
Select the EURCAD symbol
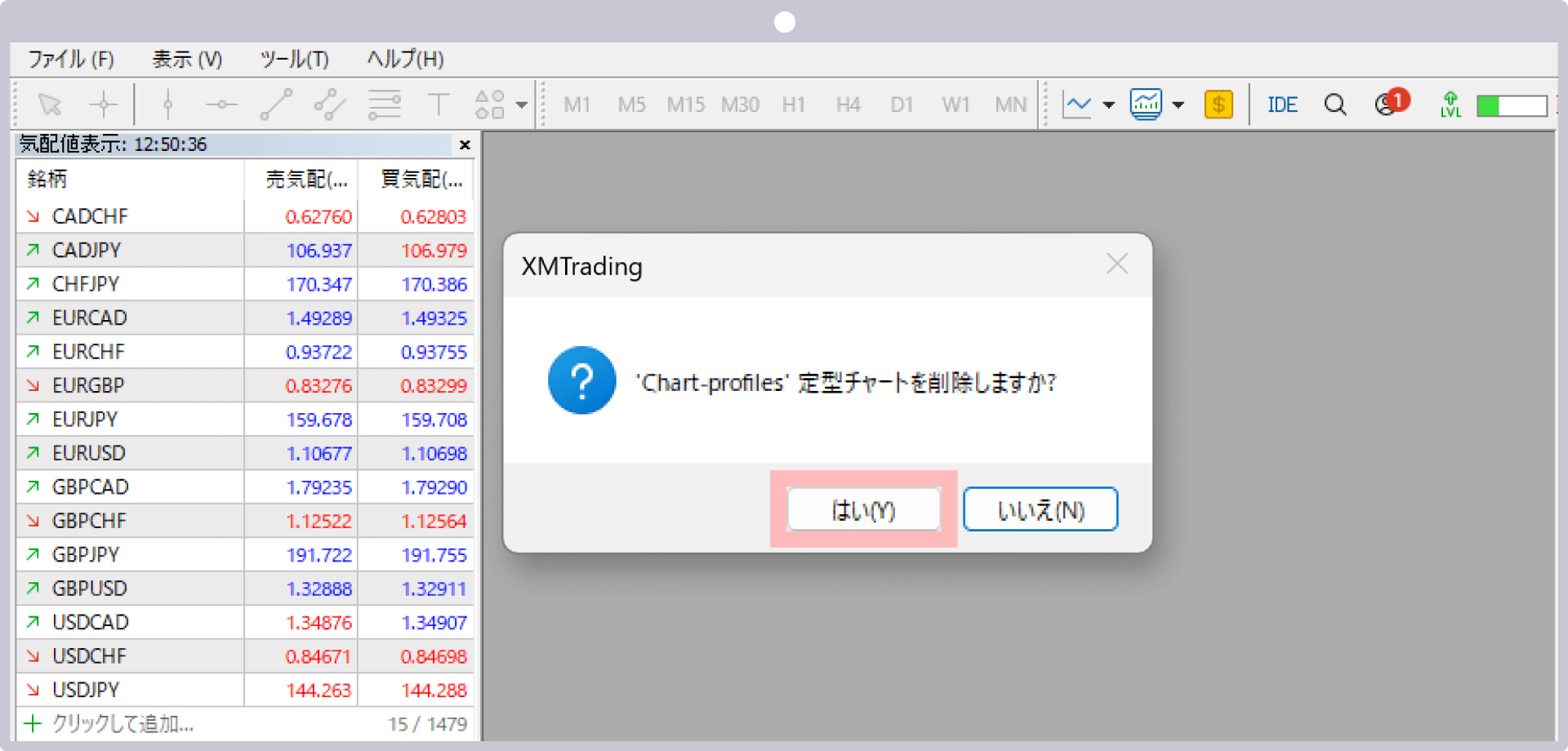tap(89, 318)
